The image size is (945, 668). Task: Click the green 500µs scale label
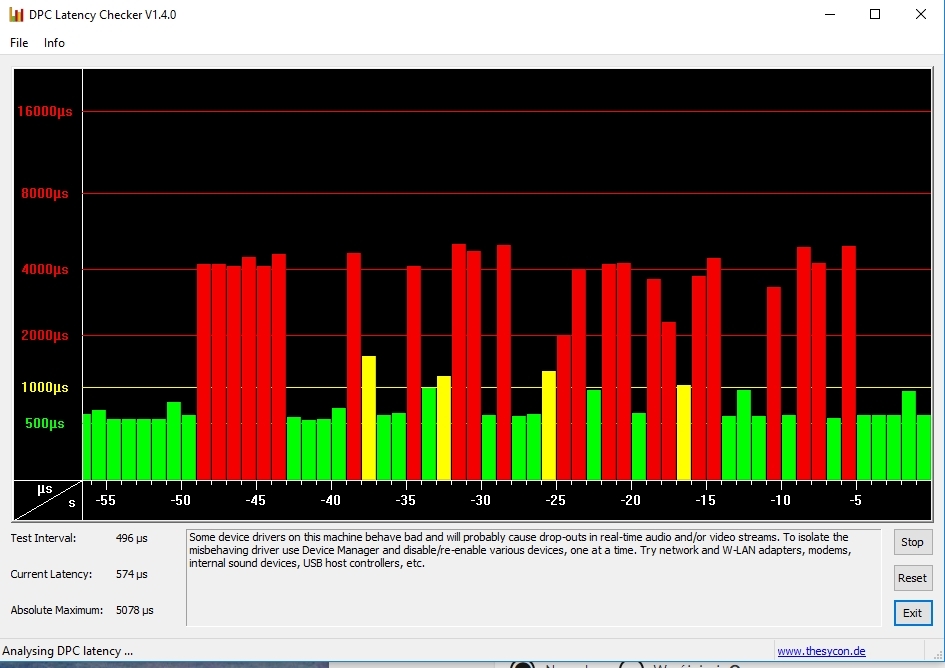click(x=45, y=423)
